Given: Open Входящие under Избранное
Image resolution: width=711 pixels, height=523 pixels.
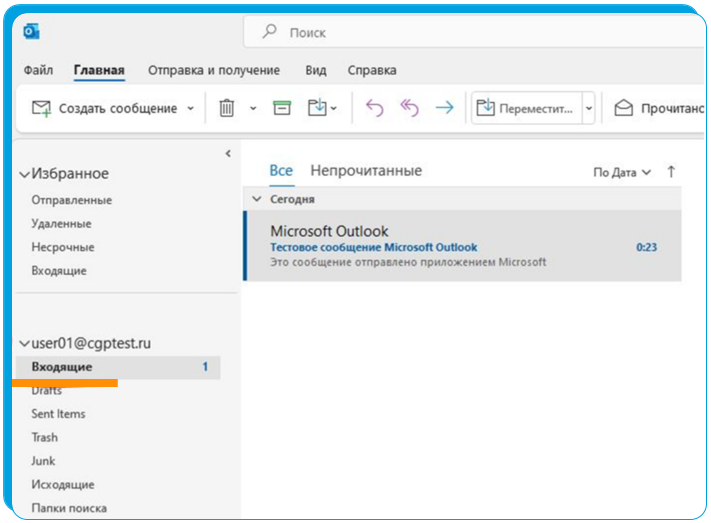Looking at the screenshot, I should point(59,271).
